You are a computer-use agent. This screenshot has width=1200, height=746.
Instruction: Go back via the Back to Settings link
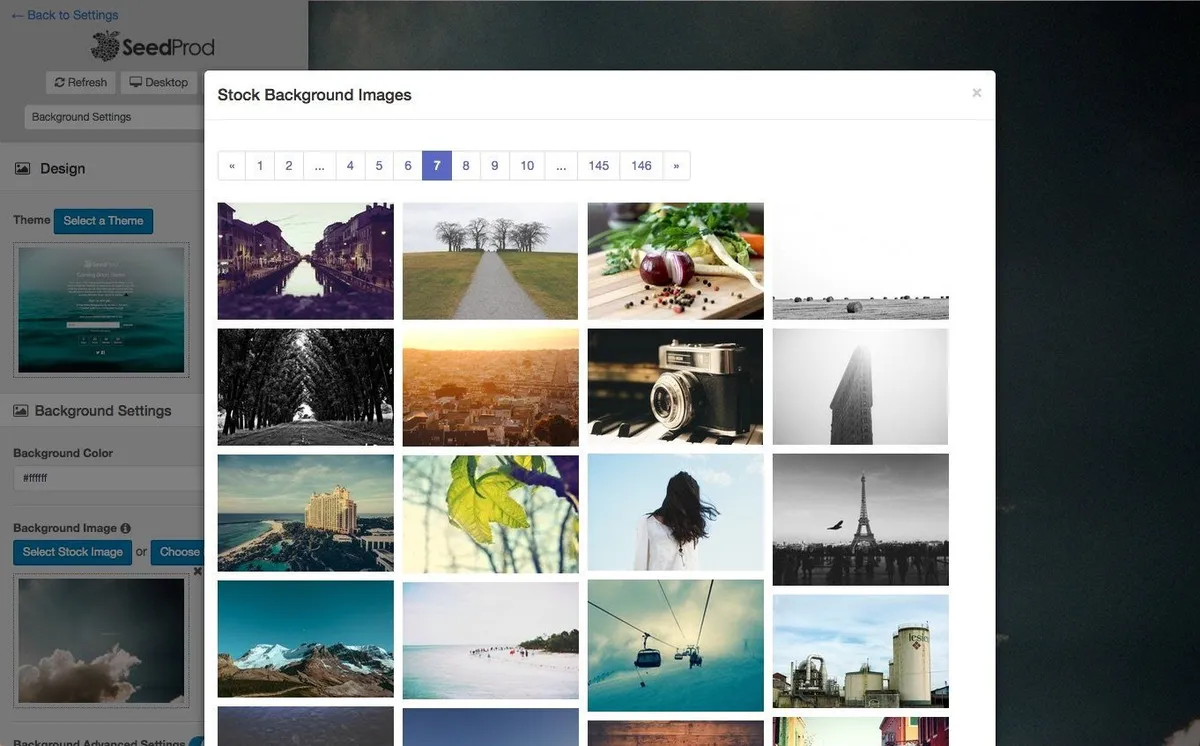point(65,15)
